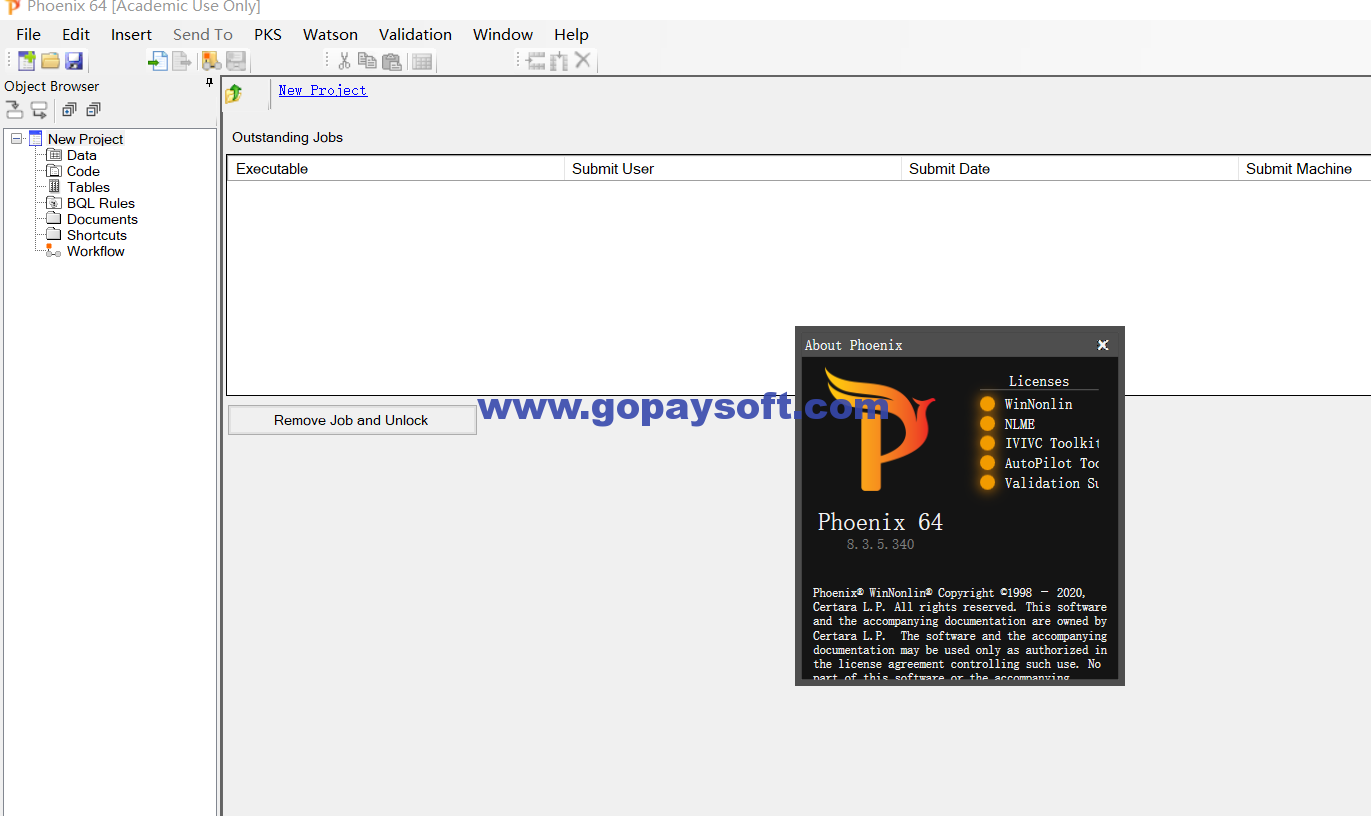
Task: Select the Documents folder in tree
Action: coord(102,219)
